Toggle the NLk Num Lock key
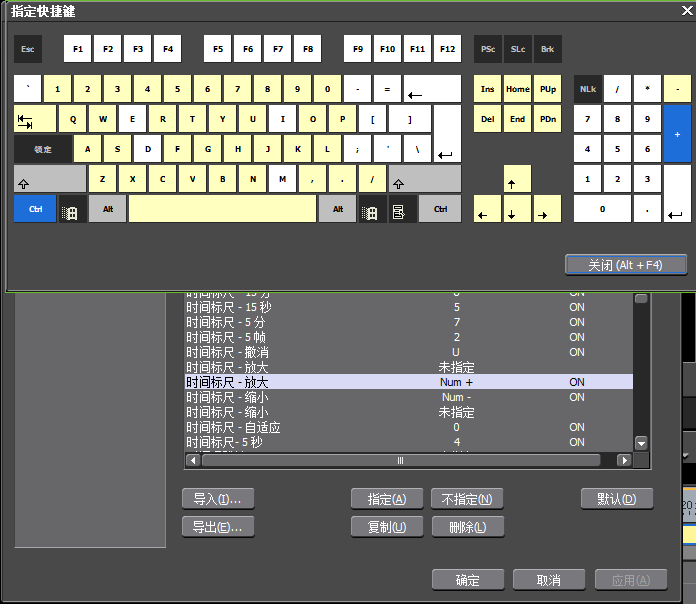This screenshot has height=604, width=696. [587, 89]
